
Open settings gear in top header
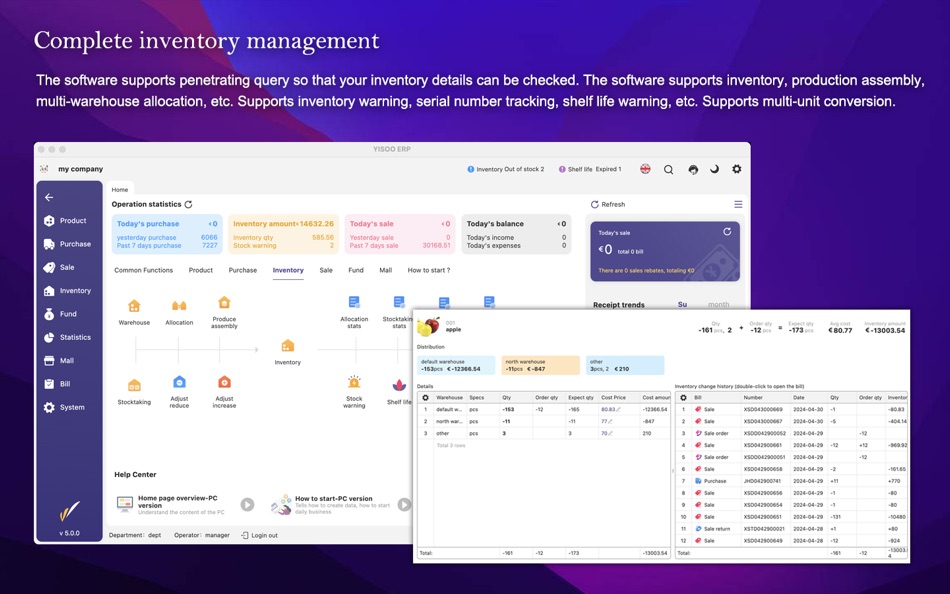(x=737, y=169)
